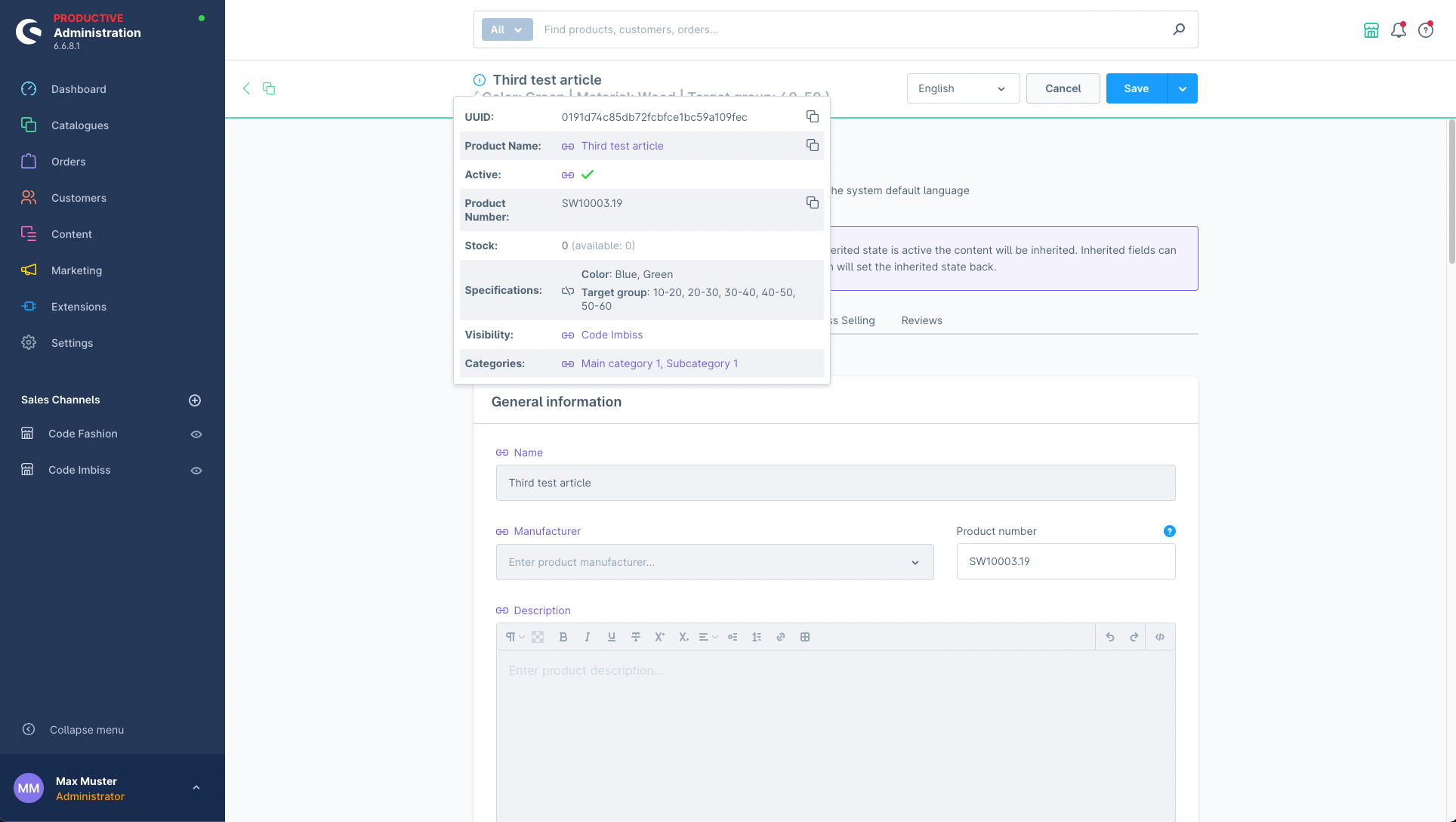
Task: Click the back arrow navigation icon
Action: tap(246, 88)
